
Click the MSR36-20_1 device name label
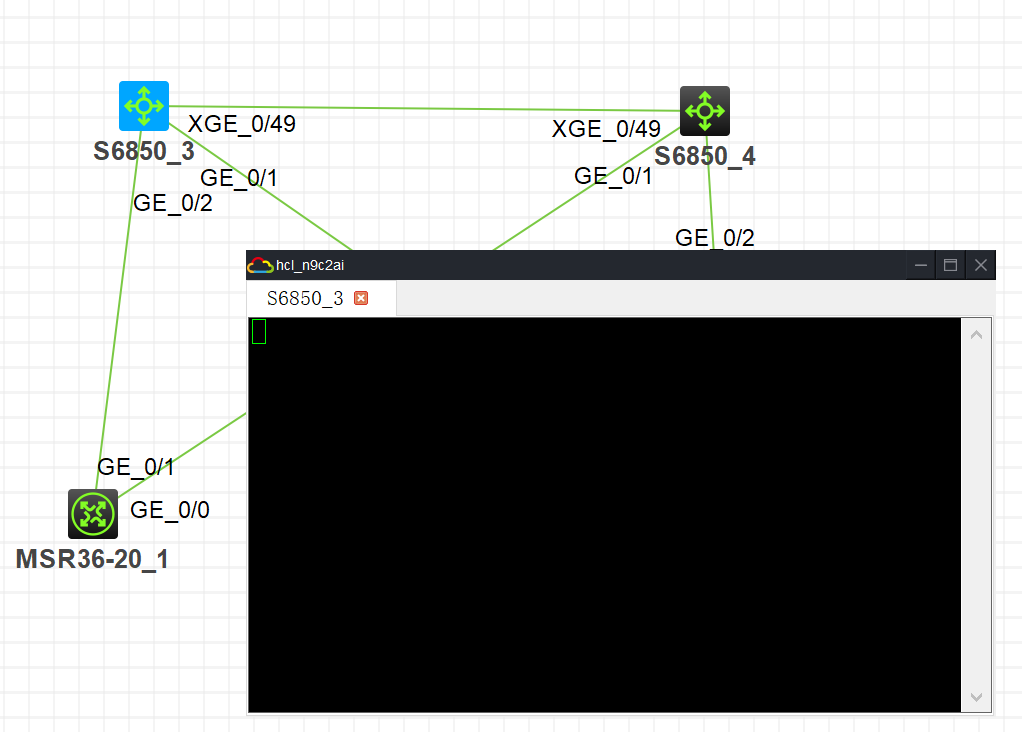coord(92,559)
